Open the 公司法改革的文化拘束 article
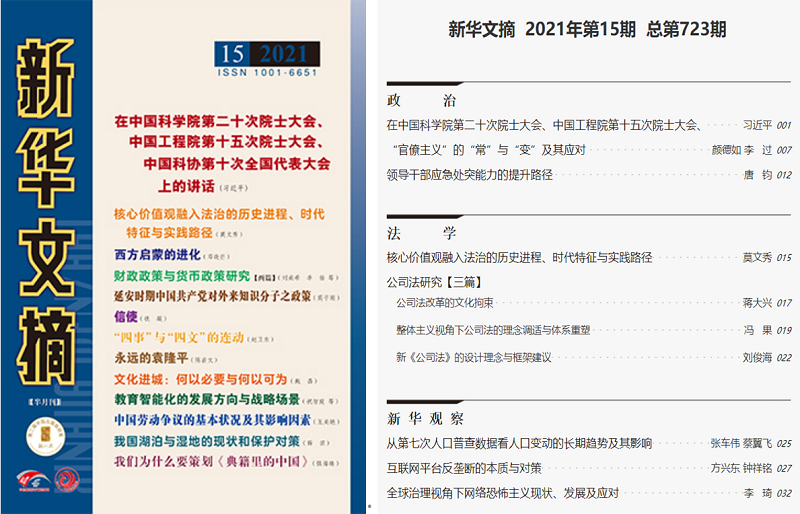Image resolution: width=800 pixels, height=514 pixels. [445, 303]
